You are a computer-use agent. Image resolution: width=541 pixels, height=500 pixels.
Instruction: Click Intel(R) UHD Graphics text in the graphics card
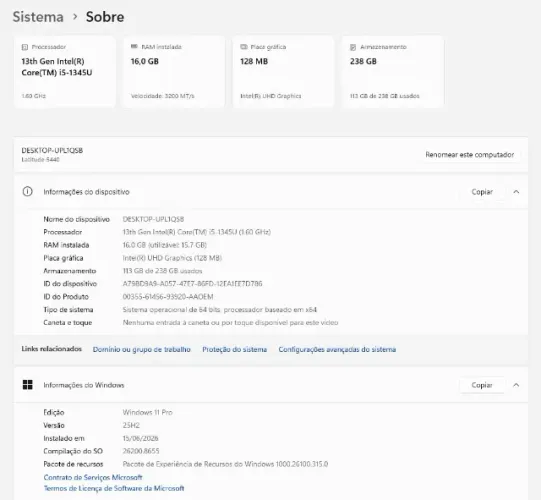click(x=271, y=96)
